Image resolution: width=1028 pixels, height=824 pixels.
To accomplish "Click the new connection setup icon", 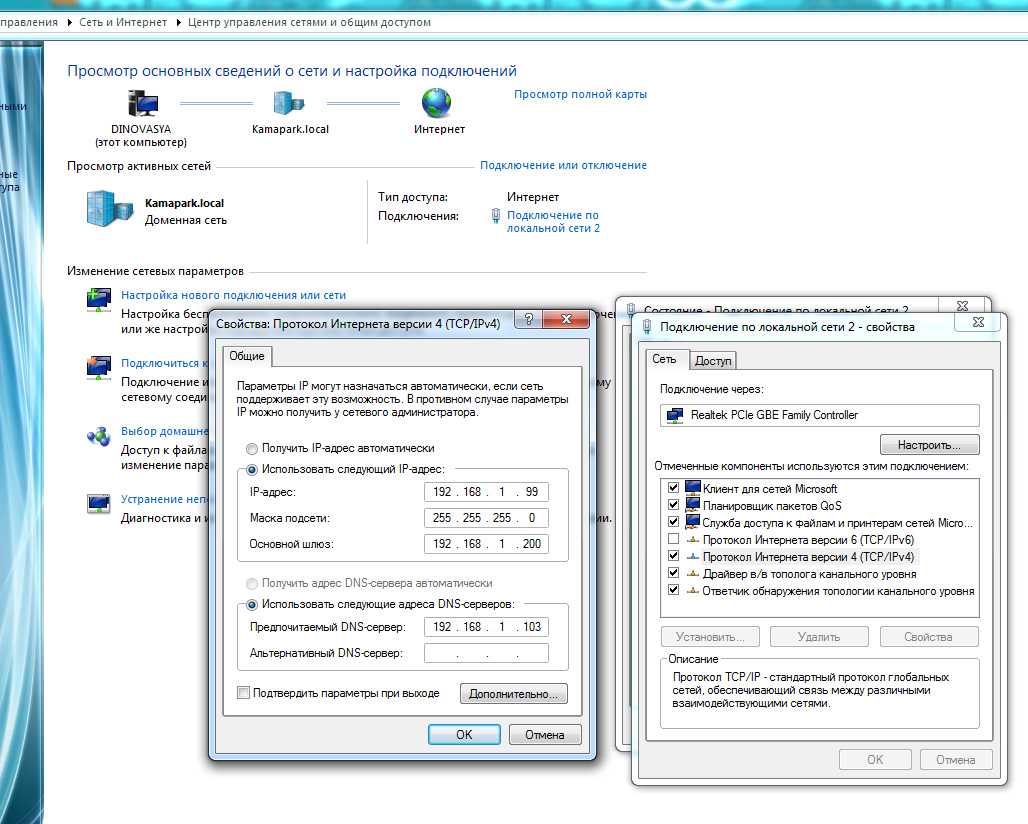I will click(x=98, y=300).
